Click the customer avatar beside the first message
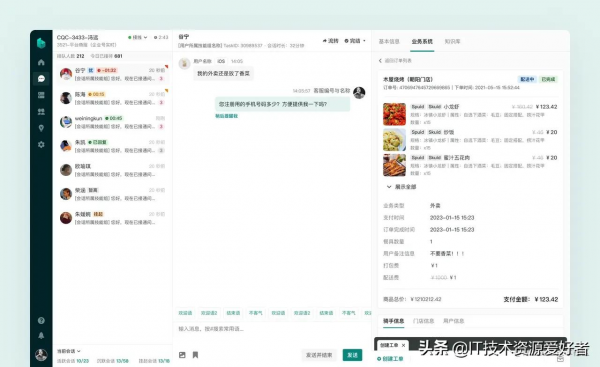The width and height of the screenshot is (600, 367). click(x=184, y=63)
